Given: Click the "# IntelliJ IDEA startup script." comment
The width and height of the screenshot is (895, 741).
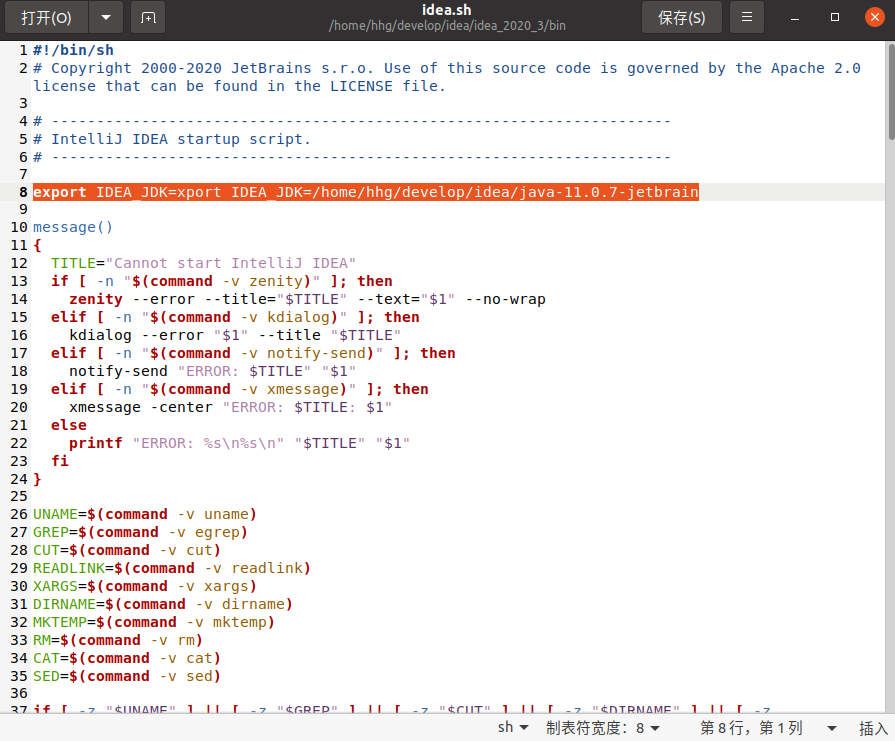Looking at the screenshot, I should point(172,139).
